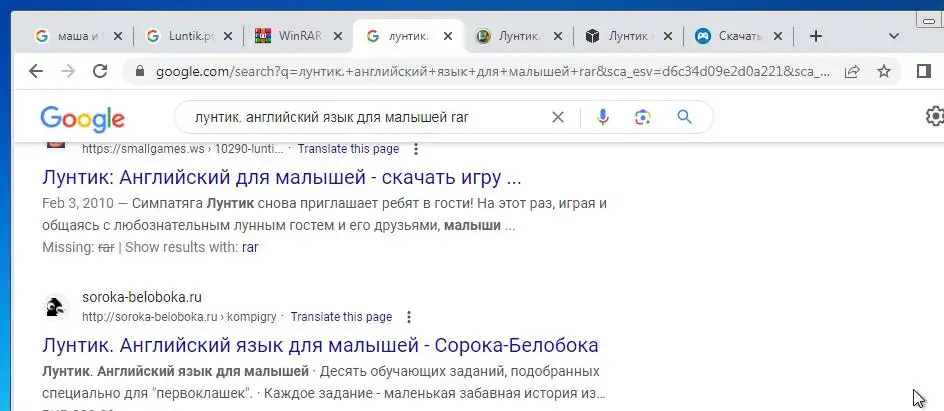Open 'Лунтик. Английский язык для малышей - Сорока-Белобока' result

tap(320, 345)
